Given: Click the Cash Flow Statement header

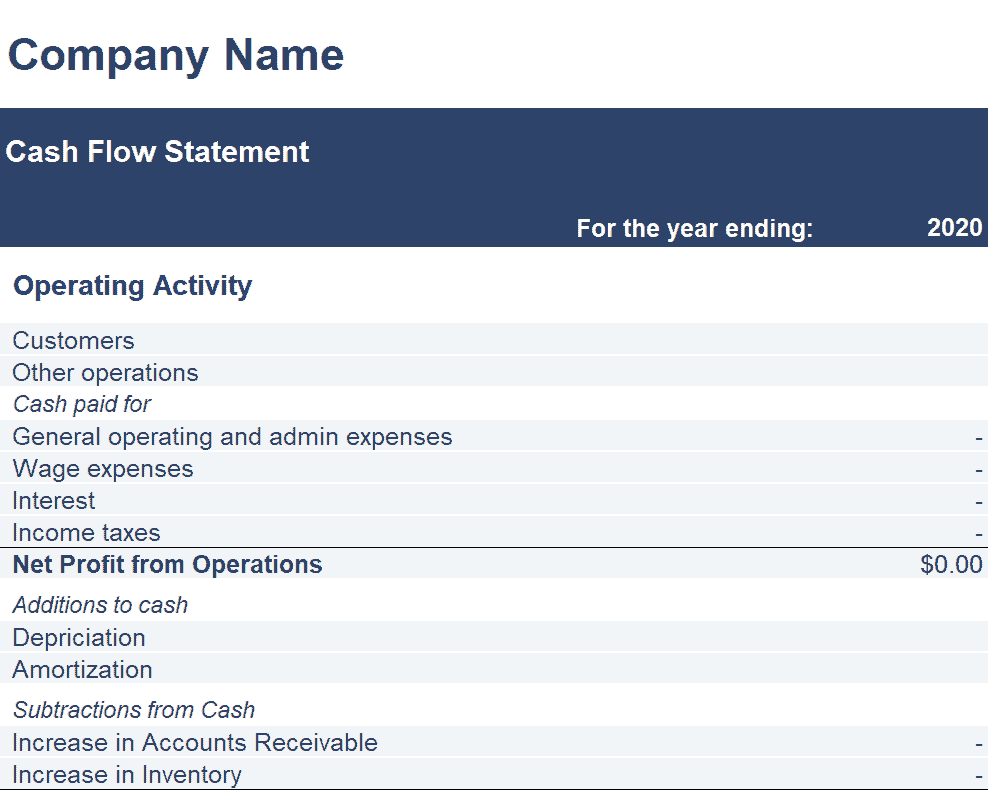Looking at the screenshot, I should tap(157, 152).
